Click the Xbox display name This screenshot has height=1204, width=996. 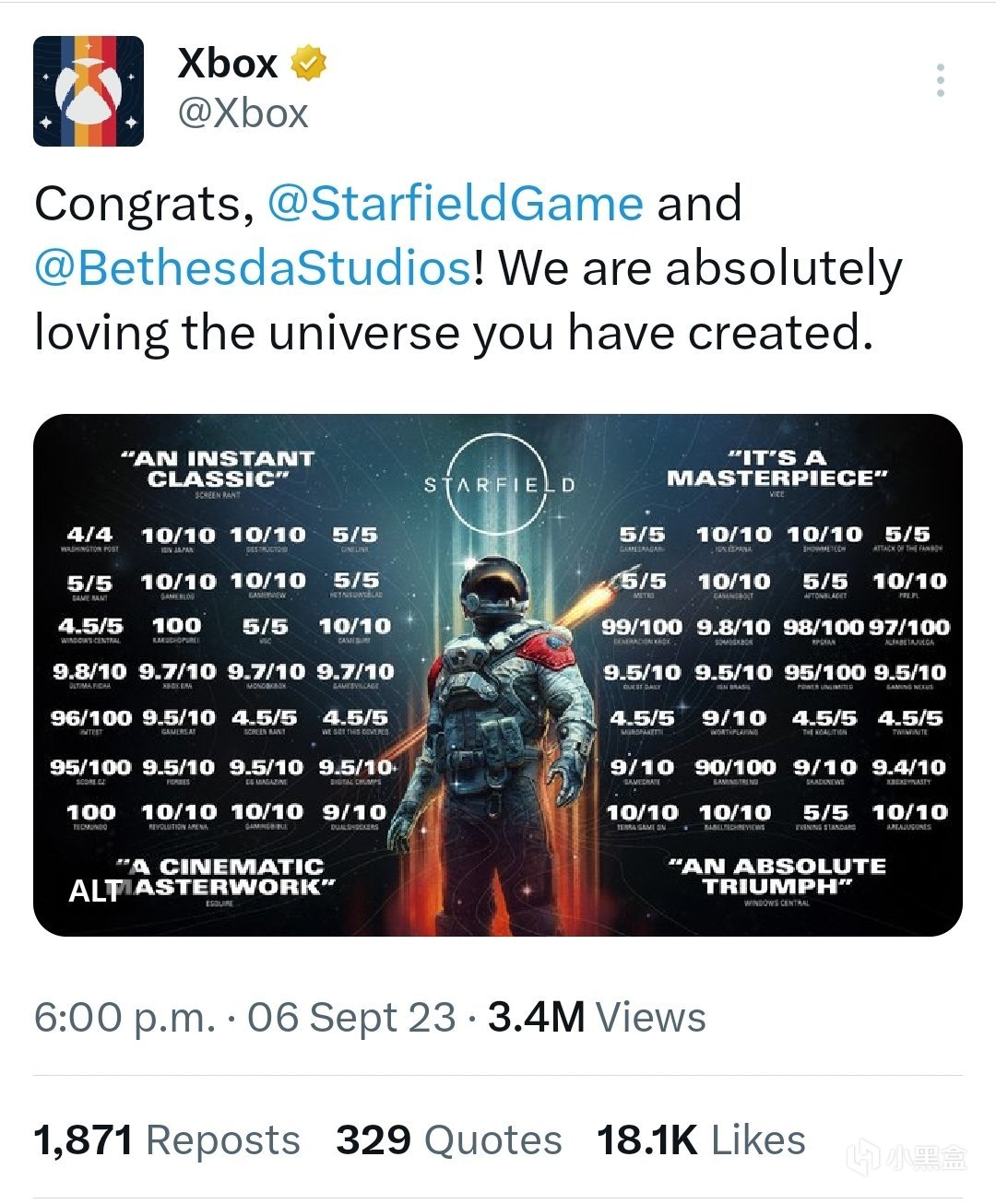227,64
